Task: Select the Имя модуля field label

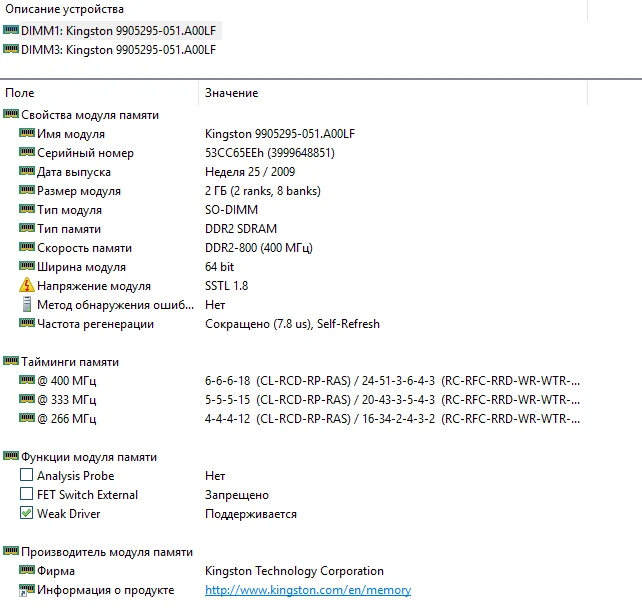Action: pyautogui.click(x=71, y=134)
